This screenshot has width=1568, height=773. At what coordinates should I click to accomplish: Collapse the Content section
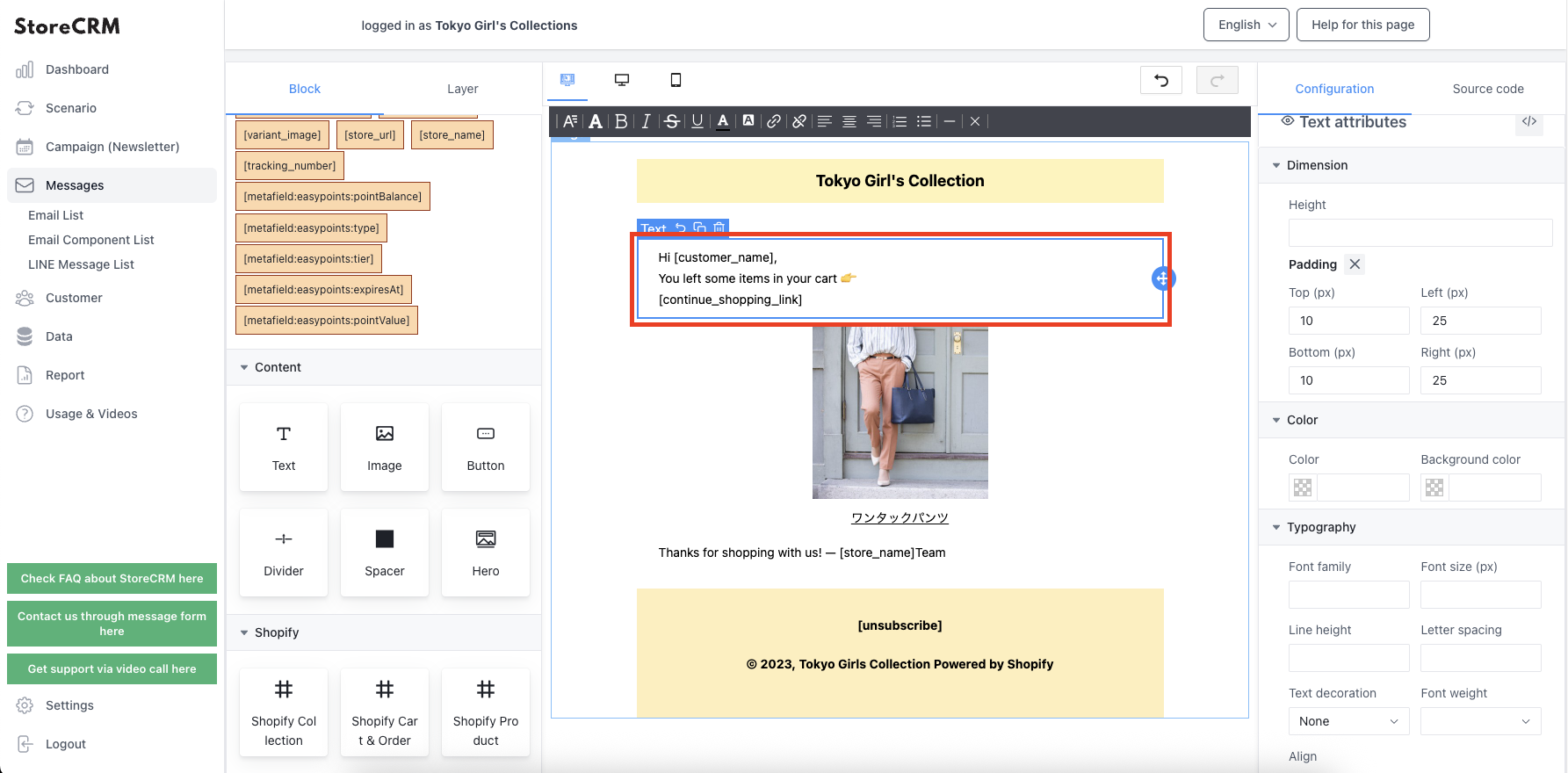[383, 367]
